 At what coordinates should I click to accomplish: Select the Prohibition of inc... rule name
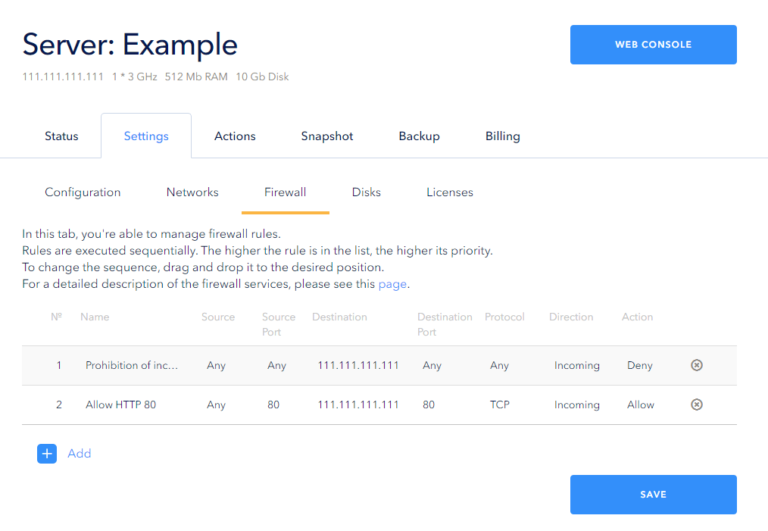(x=132, y=366)
